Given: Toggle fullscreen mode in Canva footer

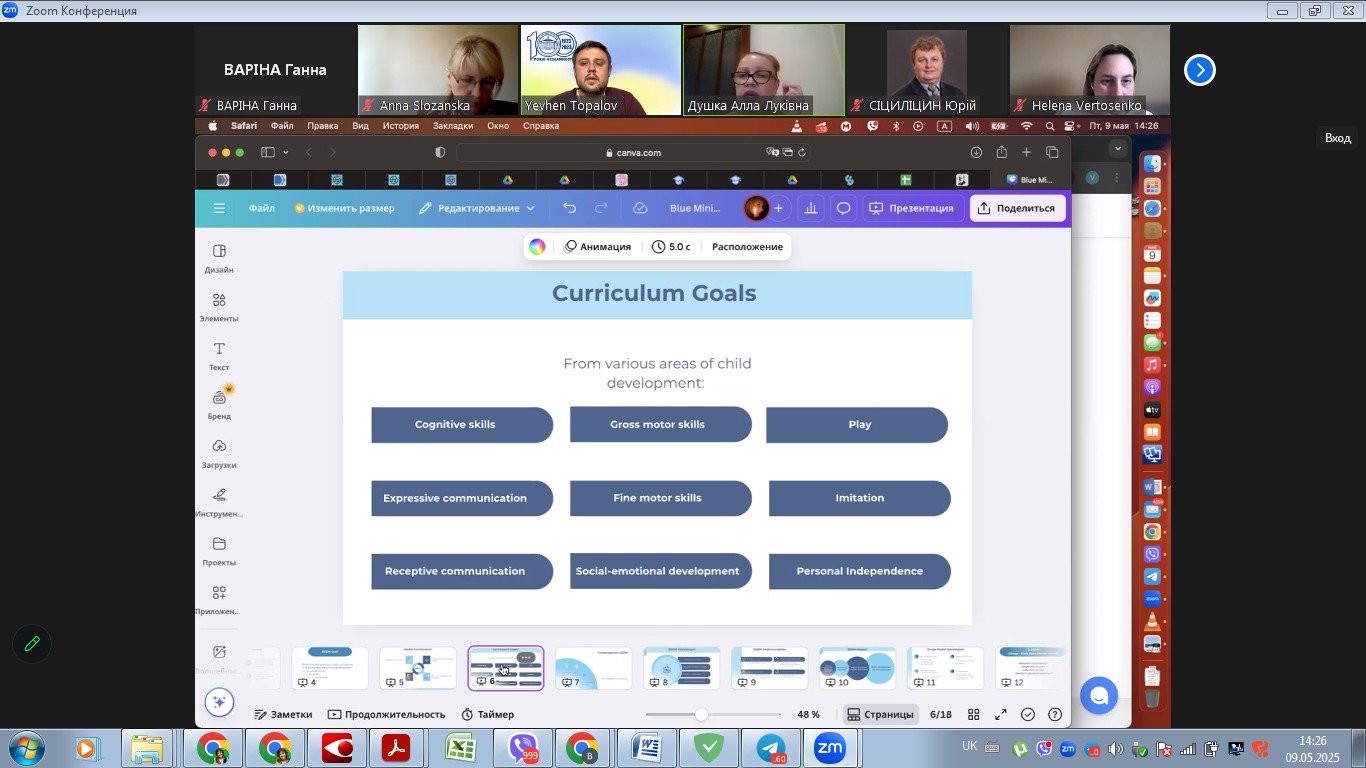Looking at the screenshot, I should click(x=1001, y=714).
